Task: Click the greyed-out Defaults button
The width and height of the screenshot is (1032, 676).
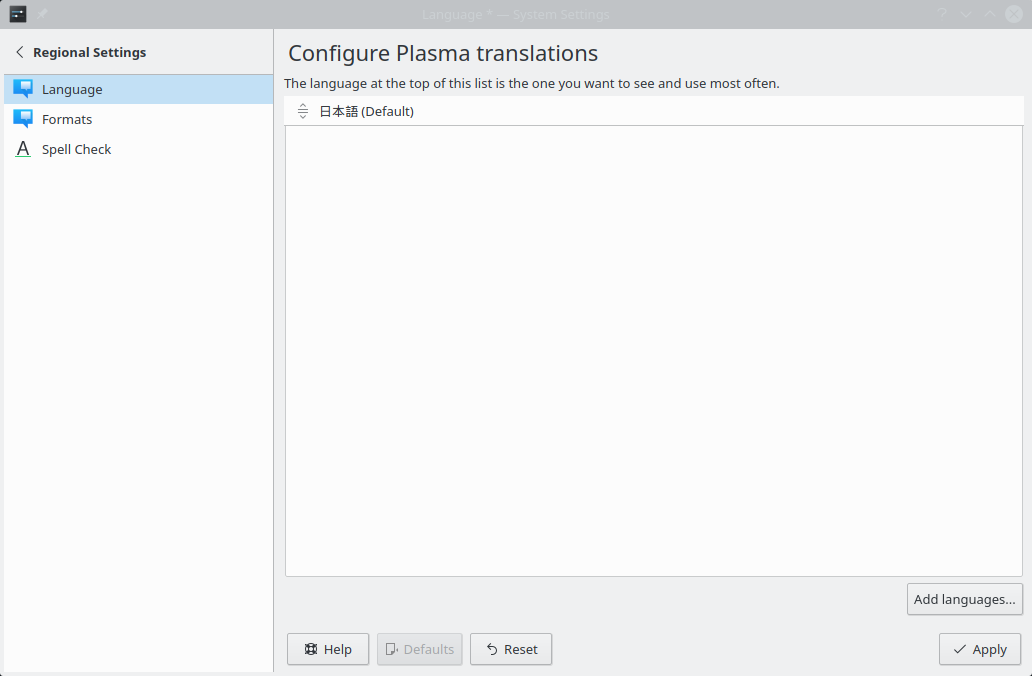Action: coord(419,649)
